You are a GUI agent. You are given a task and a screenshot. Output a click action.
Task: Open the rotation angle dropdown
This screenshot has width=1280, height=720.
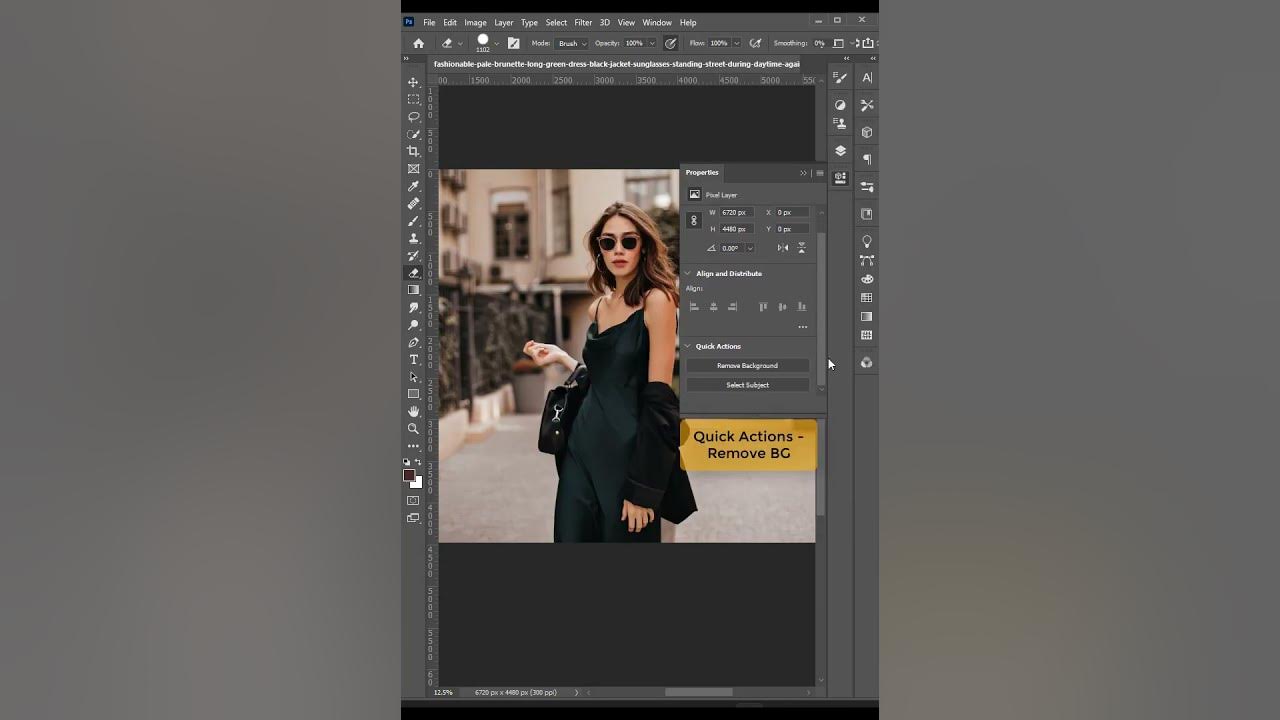point(750,248)
